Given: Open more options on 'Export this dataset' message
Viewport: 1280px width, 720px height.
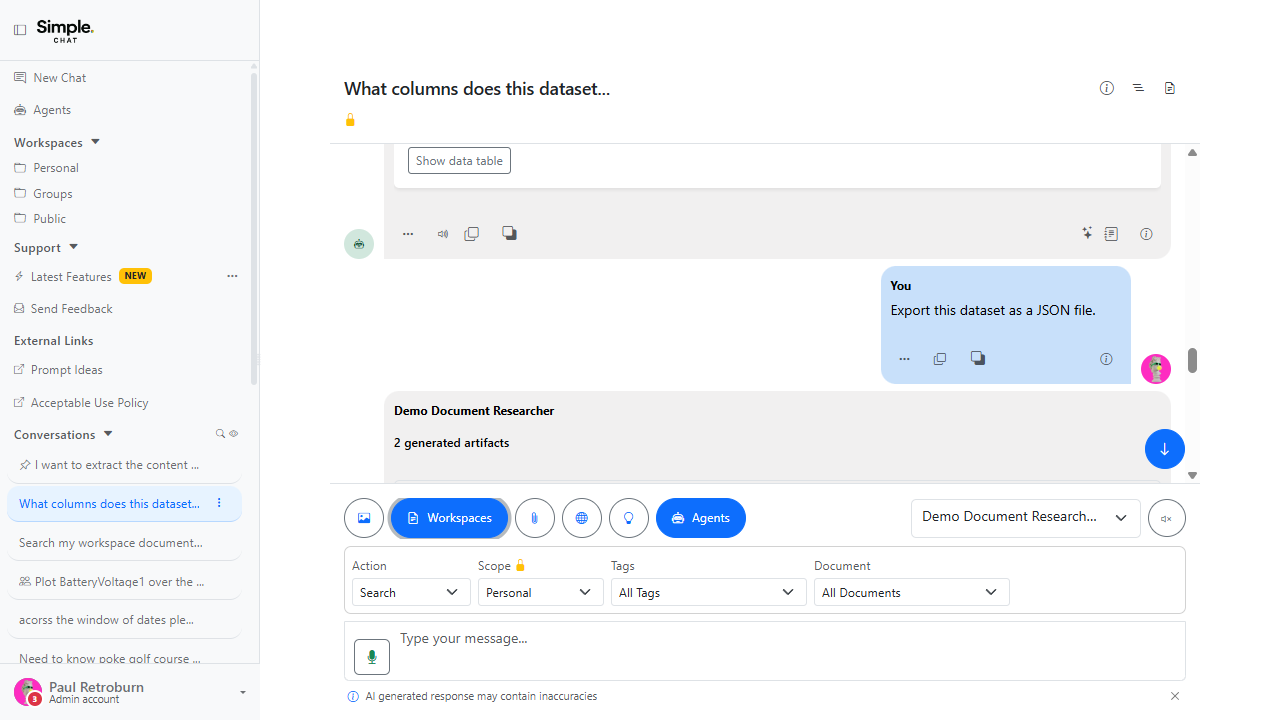Looking at the screenshot, I should (x=905, y=359).
